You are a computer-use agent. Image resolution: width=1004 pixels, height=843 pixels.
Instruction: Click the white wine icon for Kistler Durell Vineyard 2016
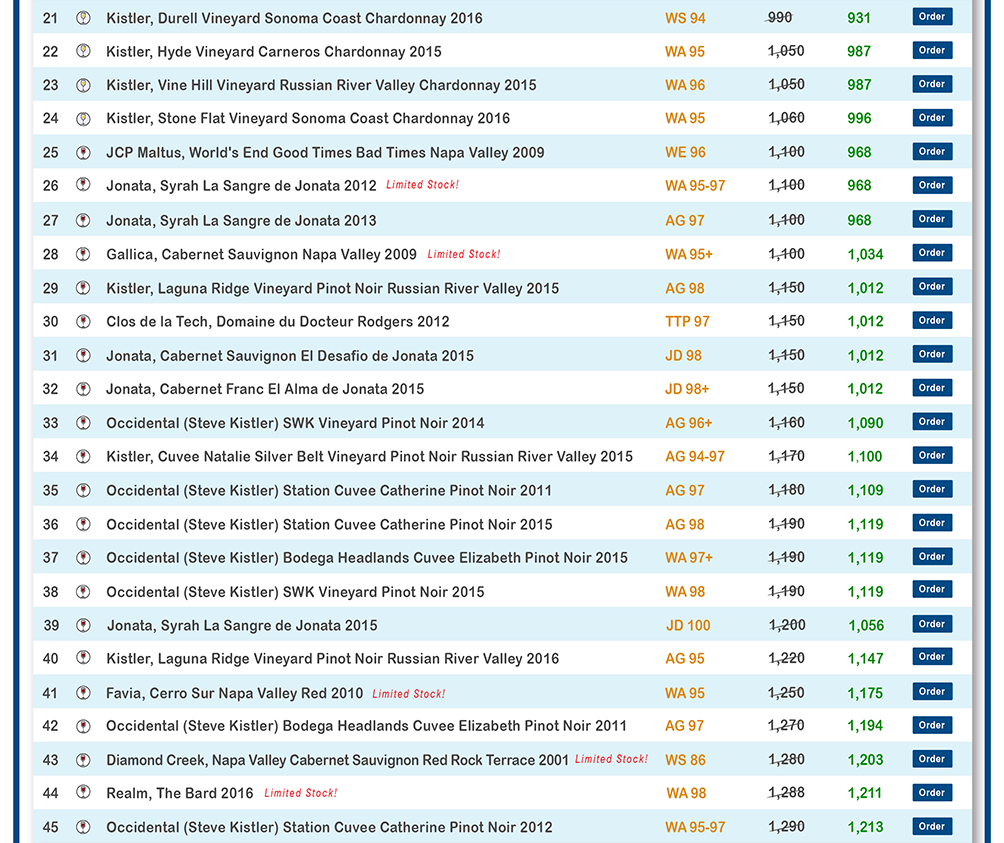pos(83,18)
